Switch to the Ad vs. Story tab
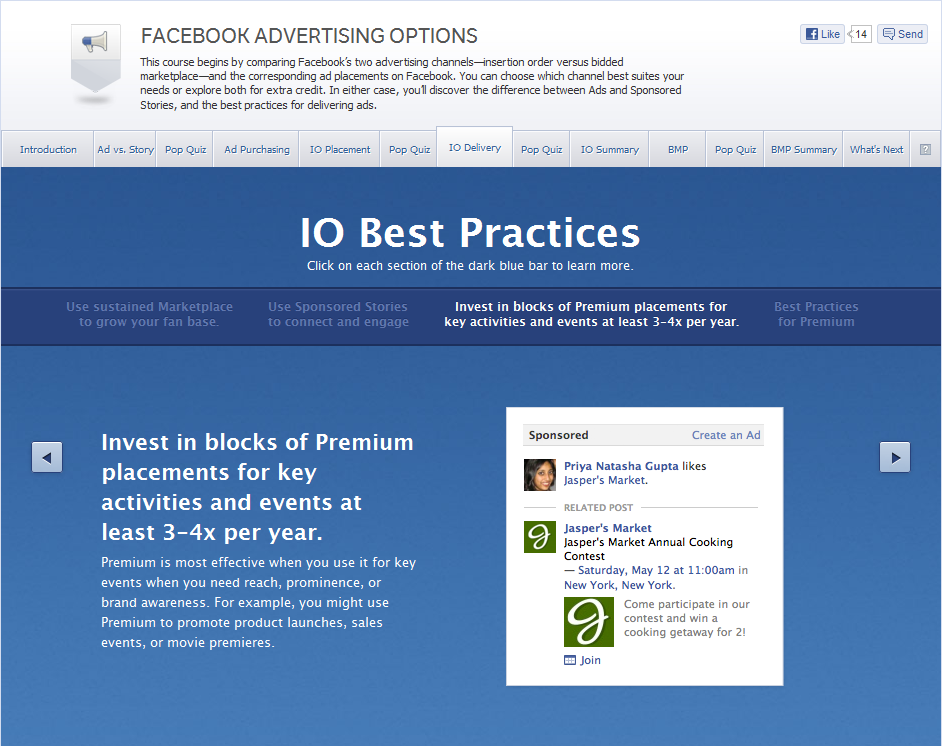 [125, 150]
